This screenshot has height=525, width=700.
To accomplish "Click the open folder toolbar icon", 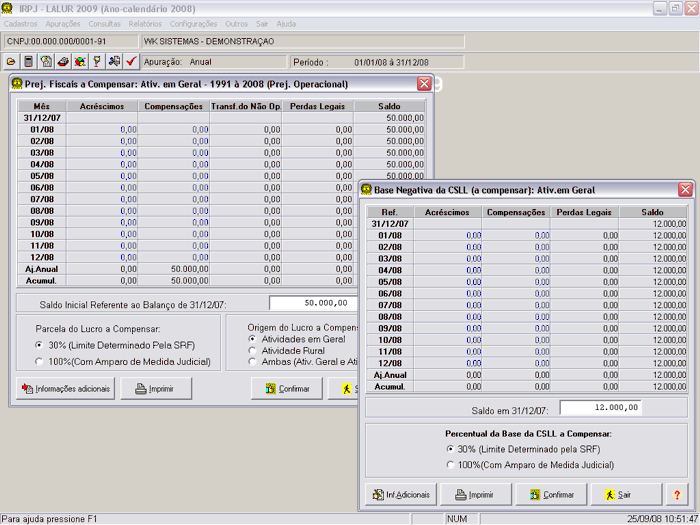I will [x=12, y=62].
